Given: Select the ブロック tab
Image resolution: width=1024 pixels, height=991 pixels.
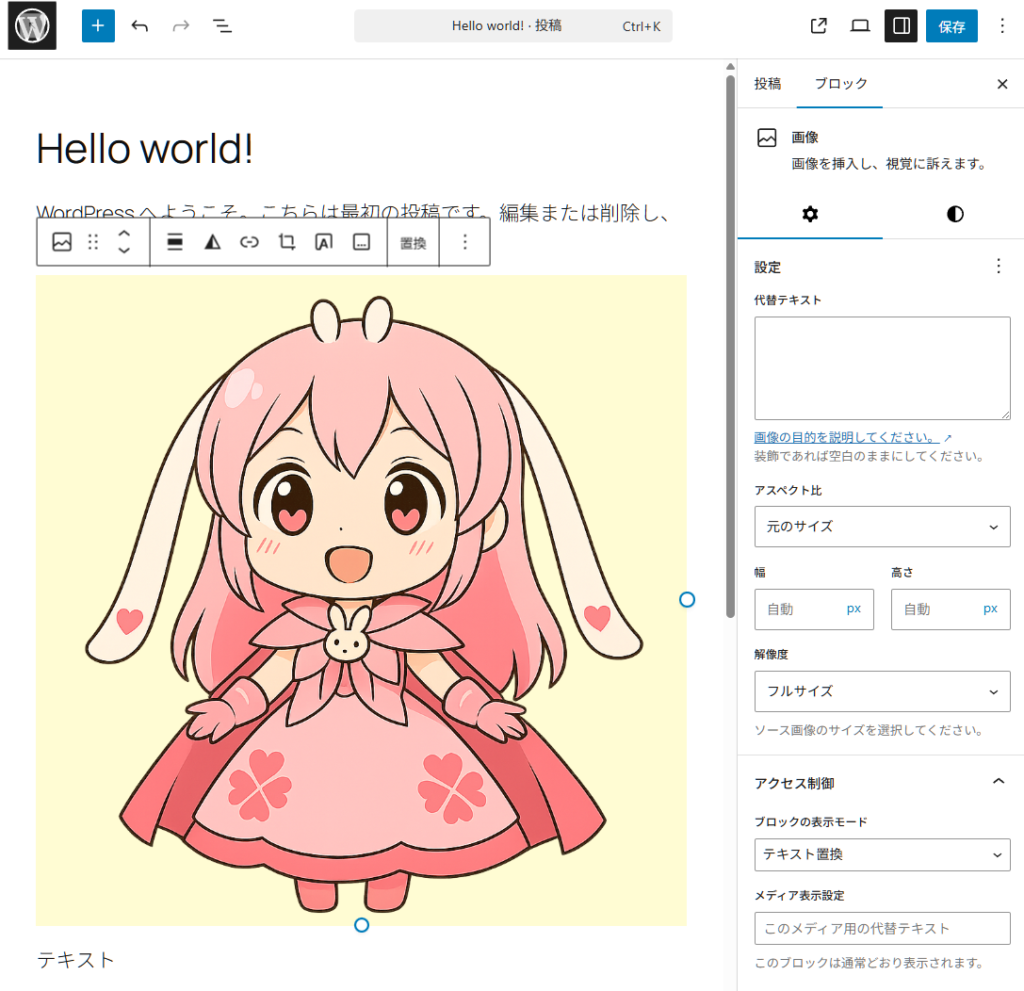Looking at the screenshot, I should click(840, 84).
